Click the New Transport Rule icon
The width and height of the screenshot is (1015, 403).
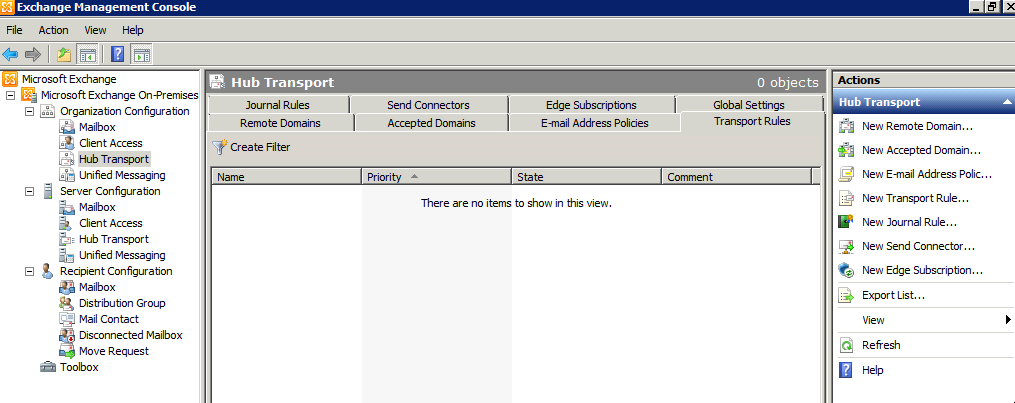[x=846, y=198]
